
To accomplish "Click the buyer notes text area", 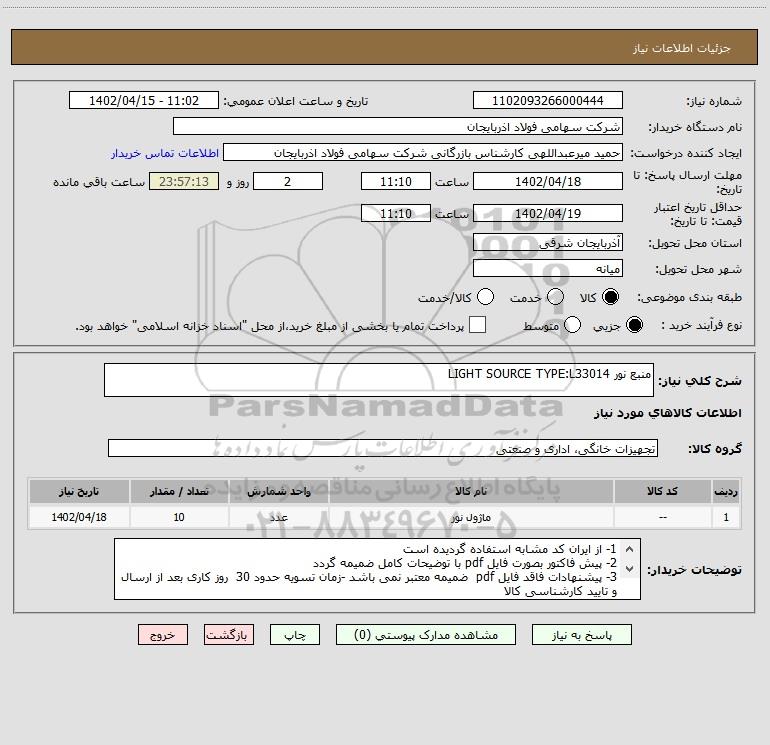I will (377, 569).
